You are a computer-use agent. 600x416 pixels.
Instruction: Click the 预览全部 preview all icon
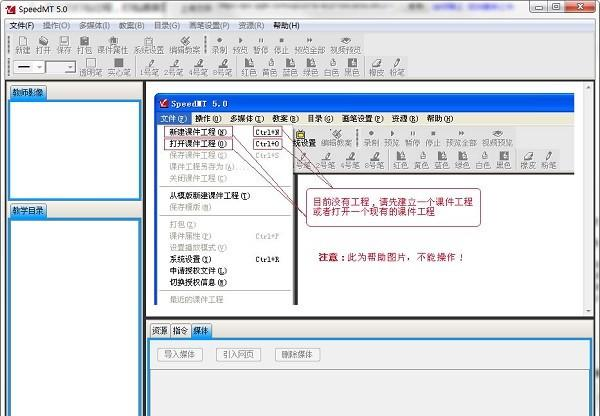pyautogui.click(x=310, y=45)
